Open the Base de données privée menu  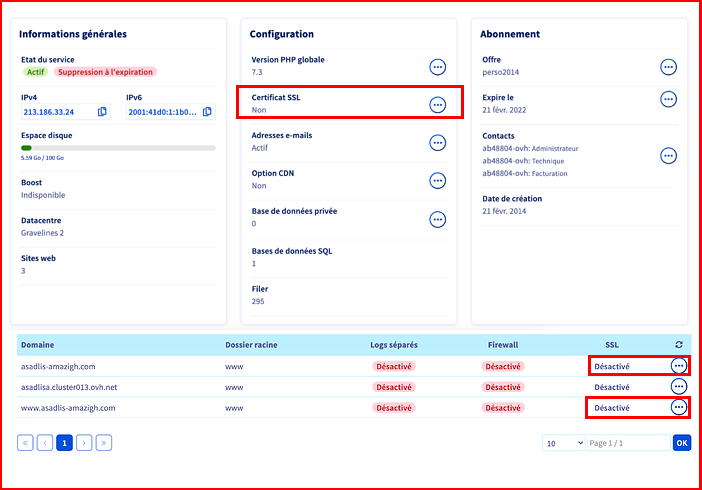pyautogui.click(x=437, y=219)
